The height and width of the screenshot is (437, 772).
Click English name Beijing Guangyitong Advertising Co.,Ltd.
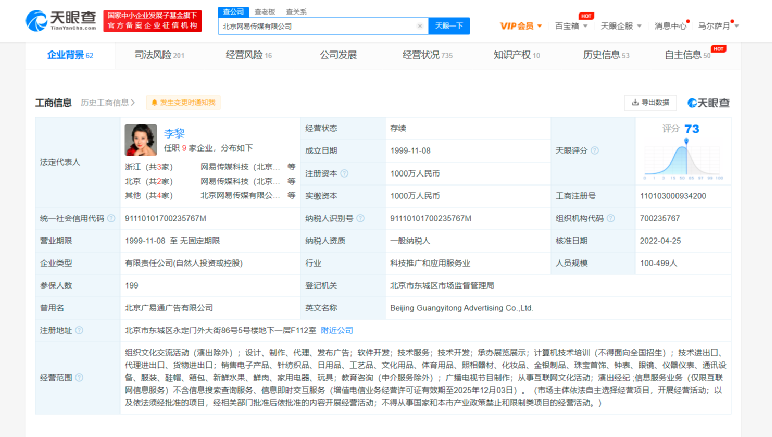pos(462,308)
